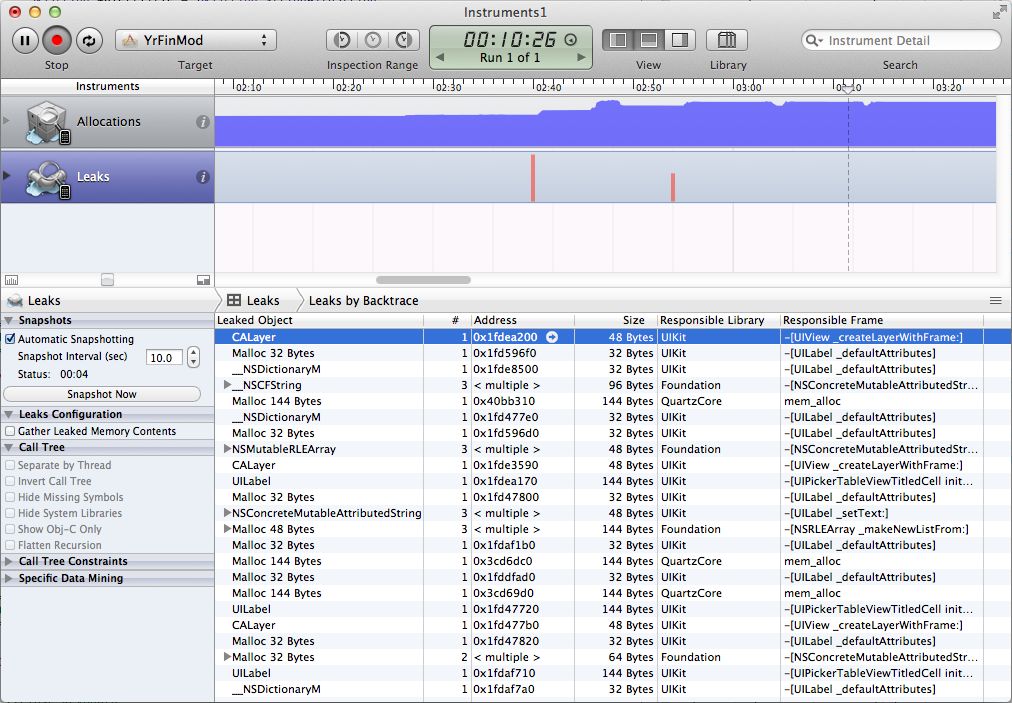The height and width of the screenshot is (703, 1012).
Task: Select Leaks by Backtrace breadcrumb
Action: point(363,301)
